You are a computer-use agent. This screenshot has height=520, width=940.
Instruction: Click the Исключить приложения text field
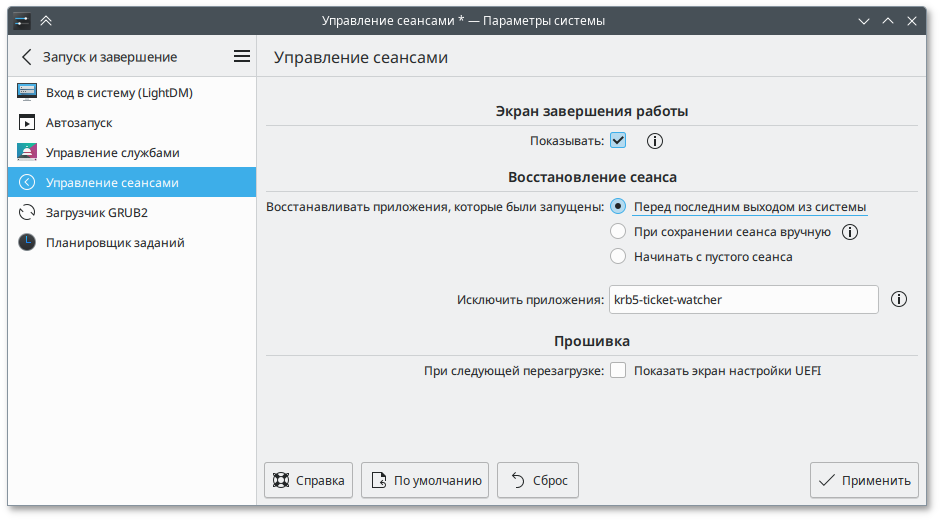tap(743, 299)
